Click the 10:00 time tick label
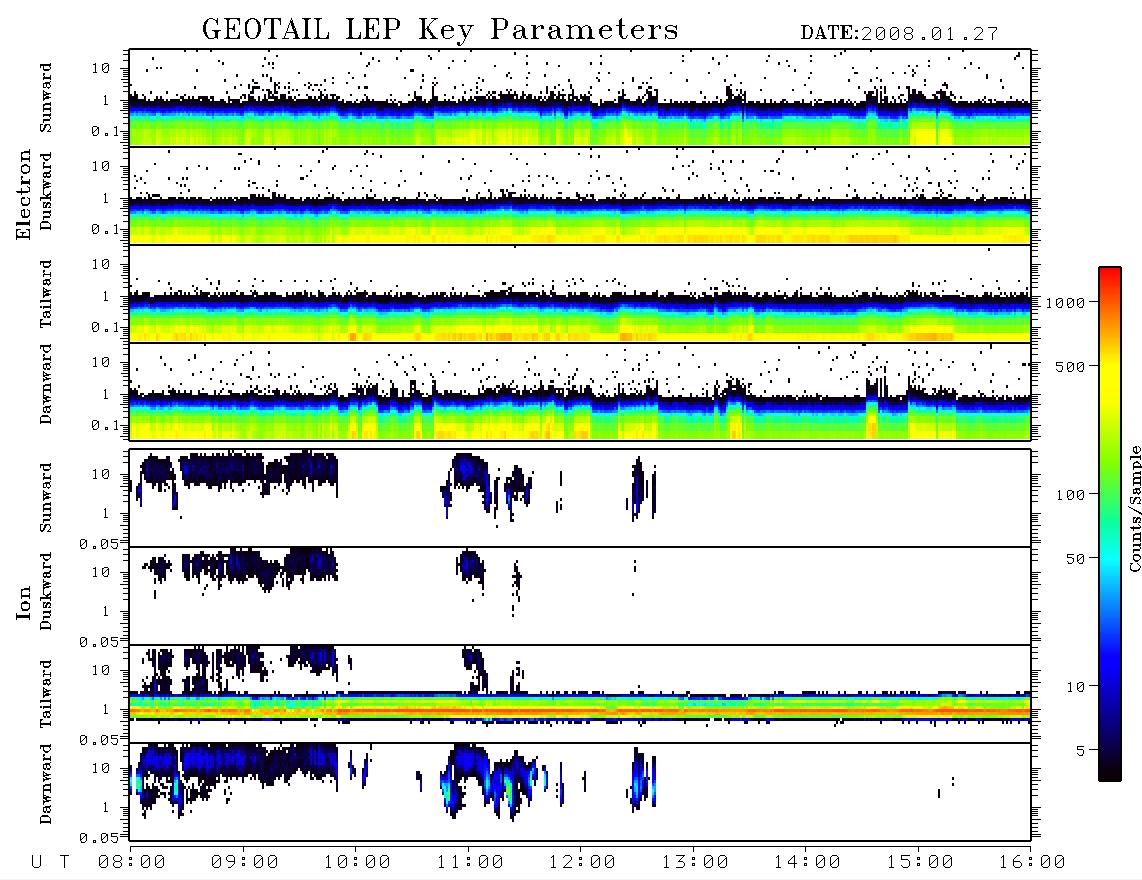 (357, 862)
